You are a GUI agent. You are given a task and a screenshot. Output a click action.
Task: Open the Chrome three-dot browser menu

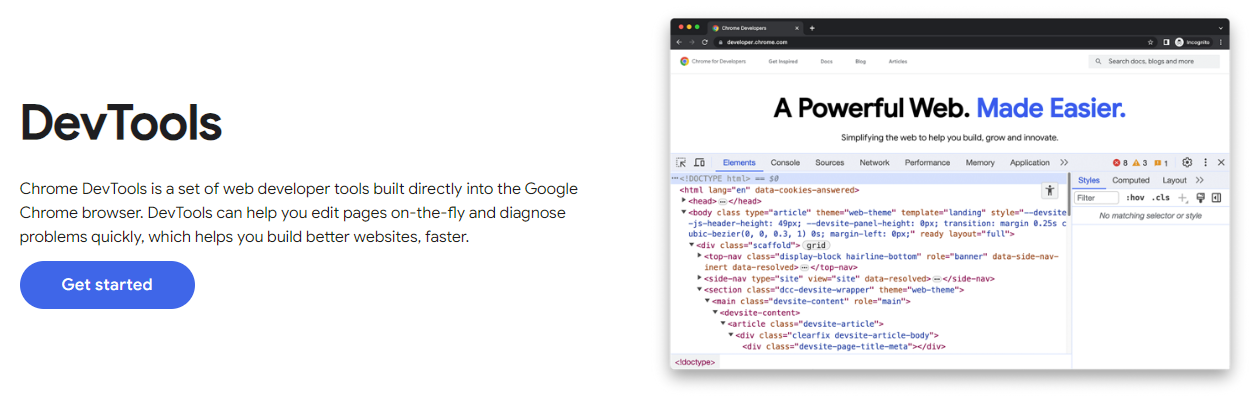[1221, 42]
